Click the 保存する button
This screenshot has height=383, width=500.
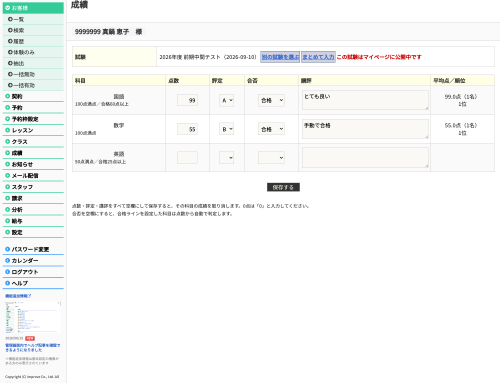tap(283, 187)
